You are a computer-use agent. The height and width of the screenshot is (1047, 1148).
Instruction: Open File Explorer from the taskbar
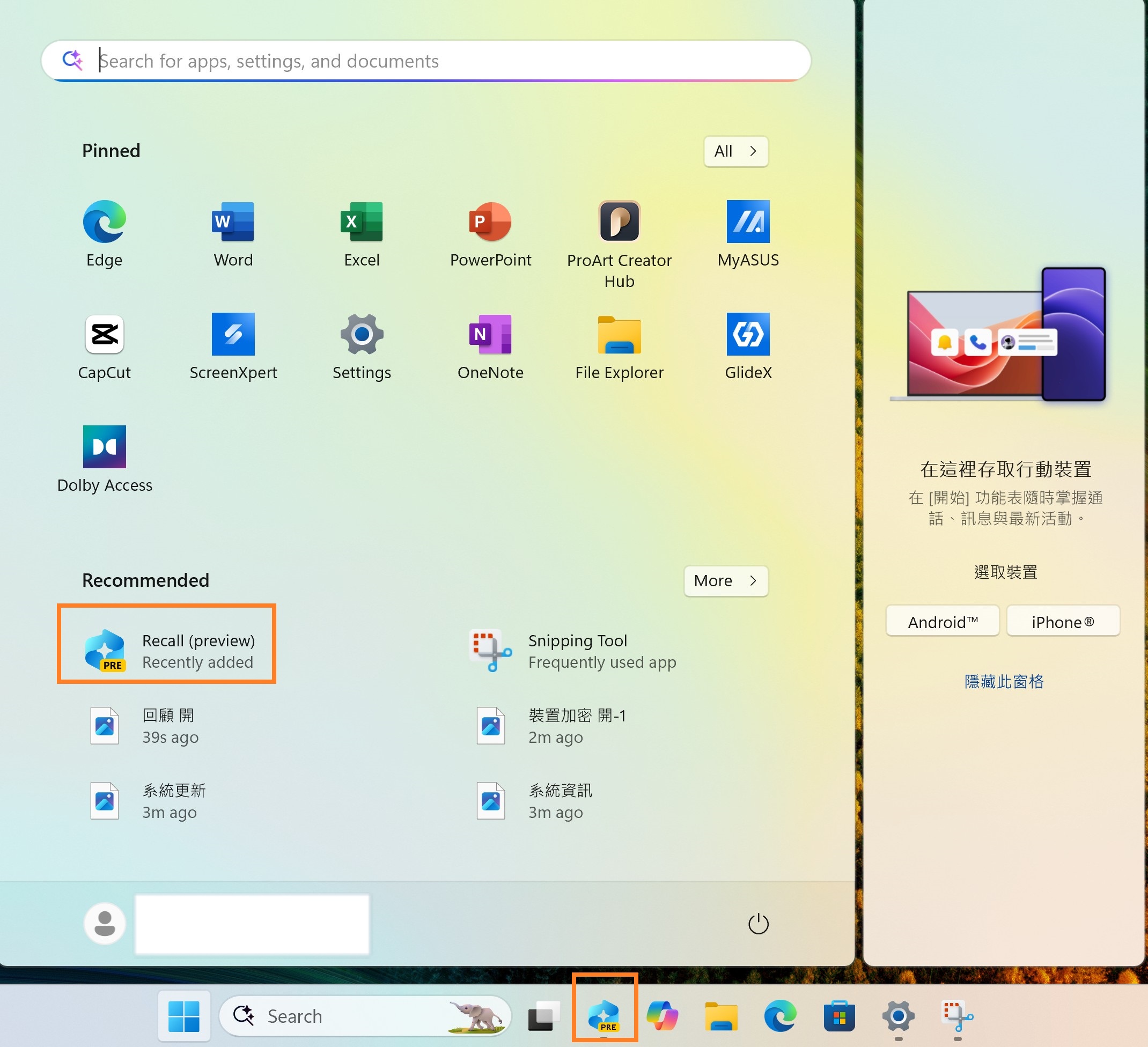[721, 1016]
